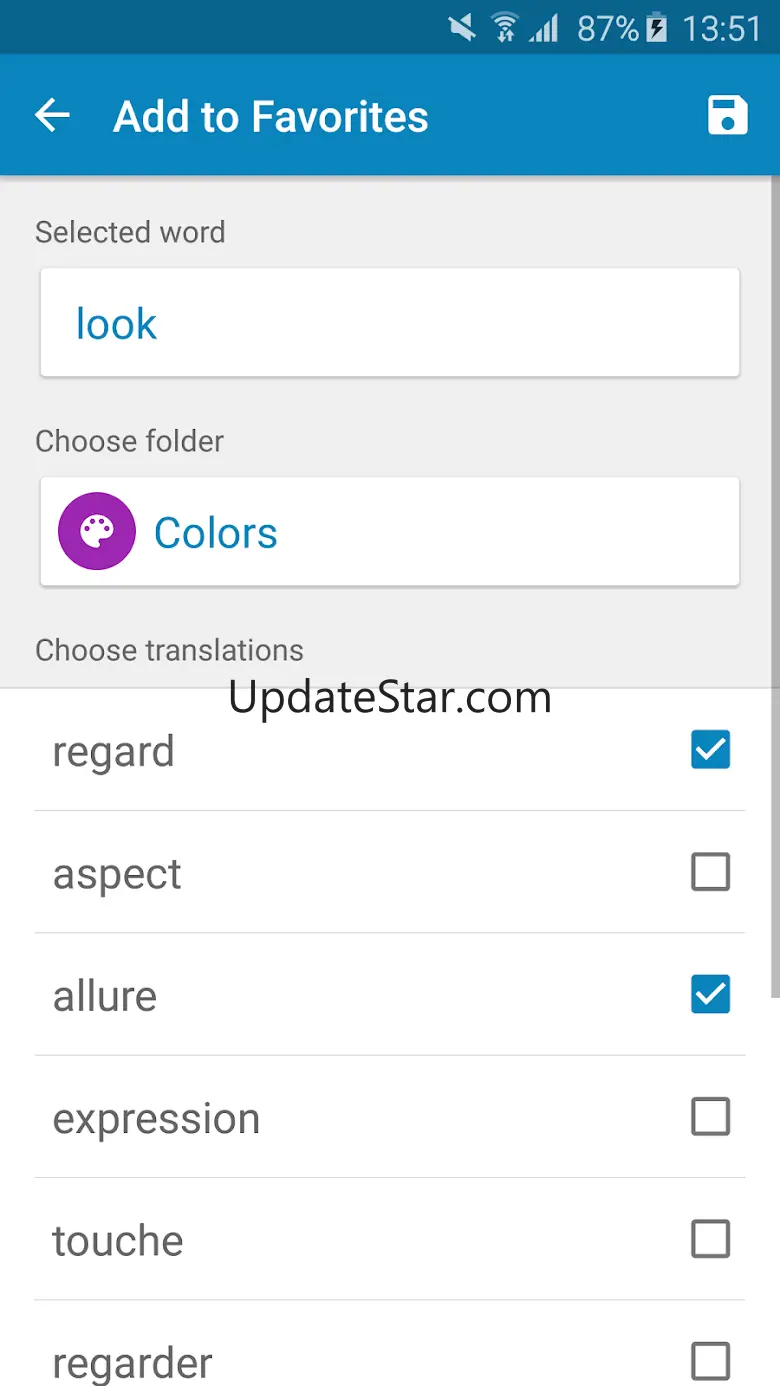Tap the 'Add to Favorites' title

(x=271, y=116)
